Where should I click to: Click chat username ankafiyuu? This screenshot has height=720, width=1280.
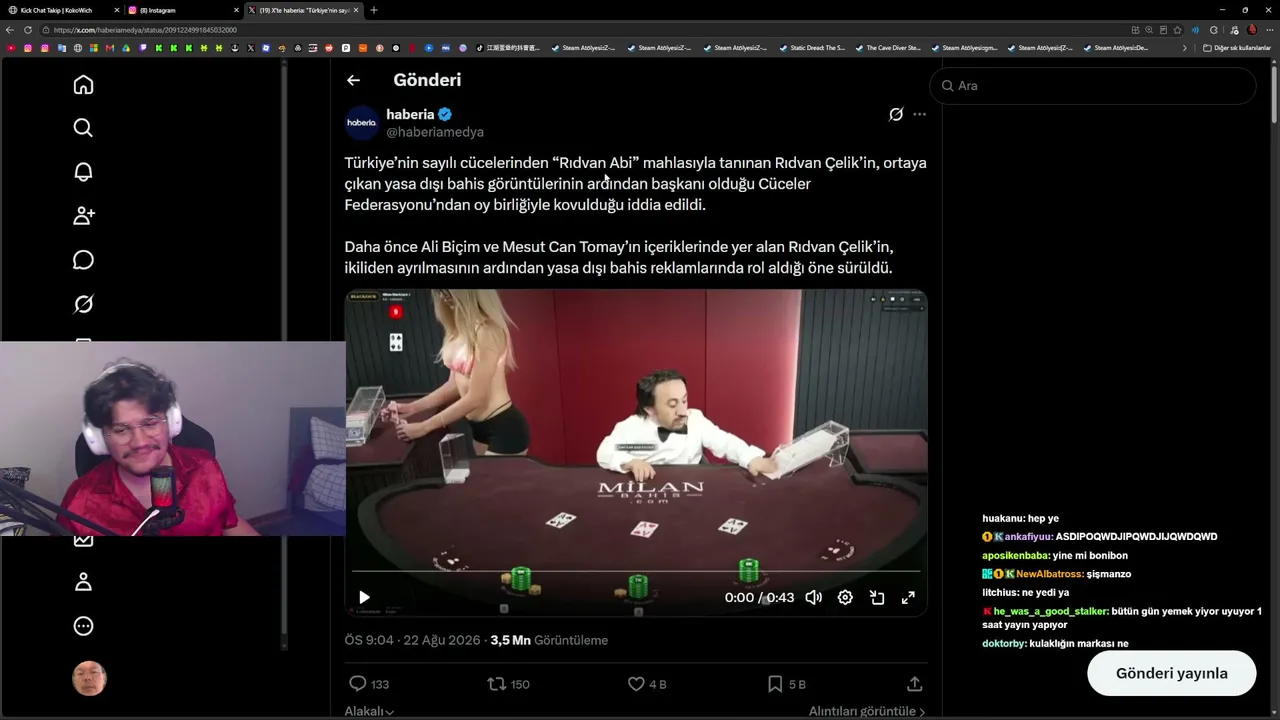click(1028, 537)
